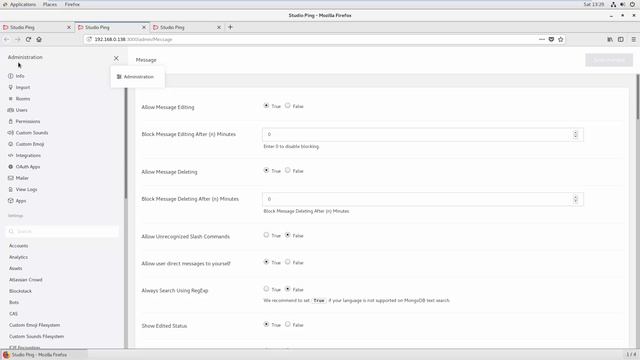This screenshot has width=640, height=360.
Task: Open Custom Emoji Filesystem settings
Action: coord(34,325)
